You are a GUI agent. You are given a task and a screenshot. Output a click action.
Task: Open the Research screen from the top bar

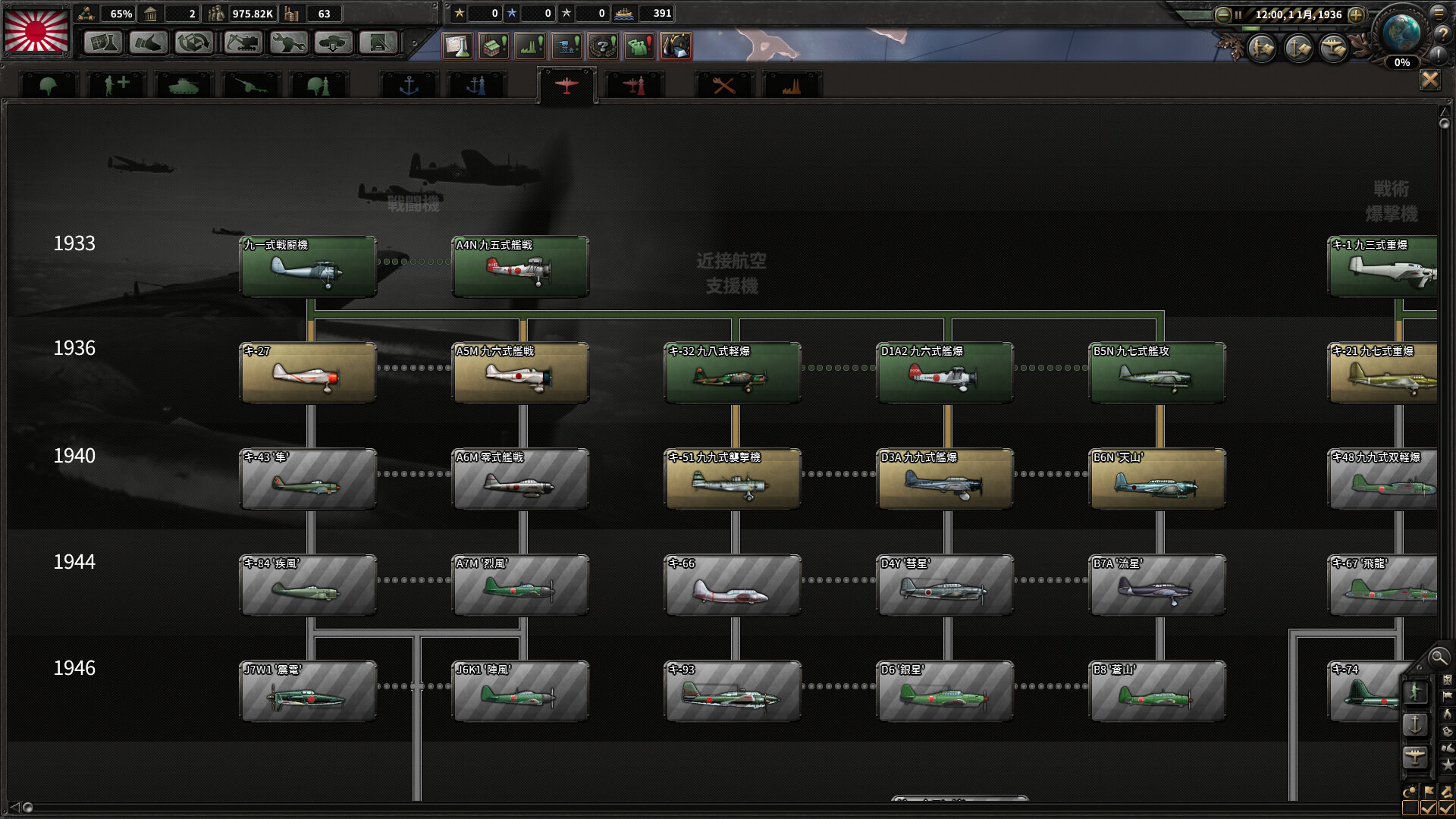(102, 43)
